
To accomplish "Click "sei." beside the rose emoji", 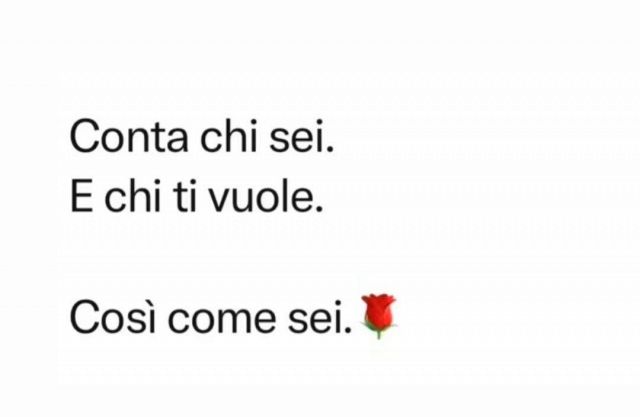I will point(320,317).
